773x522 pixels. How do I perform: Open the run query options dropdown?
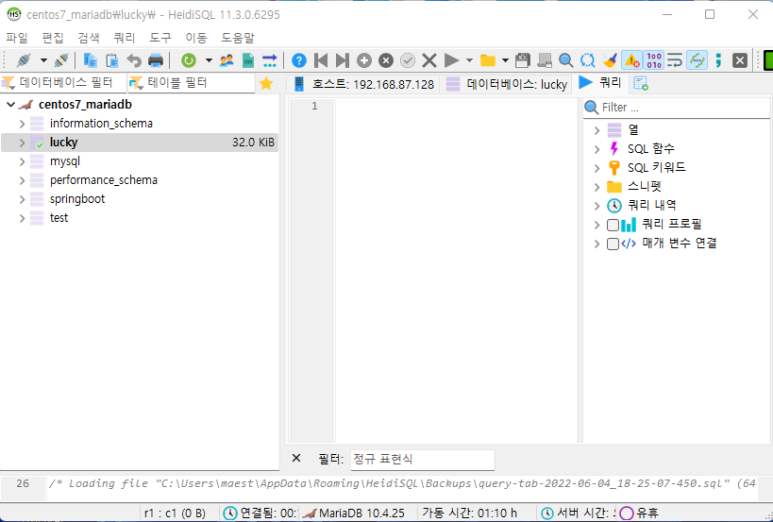point(469,61)
